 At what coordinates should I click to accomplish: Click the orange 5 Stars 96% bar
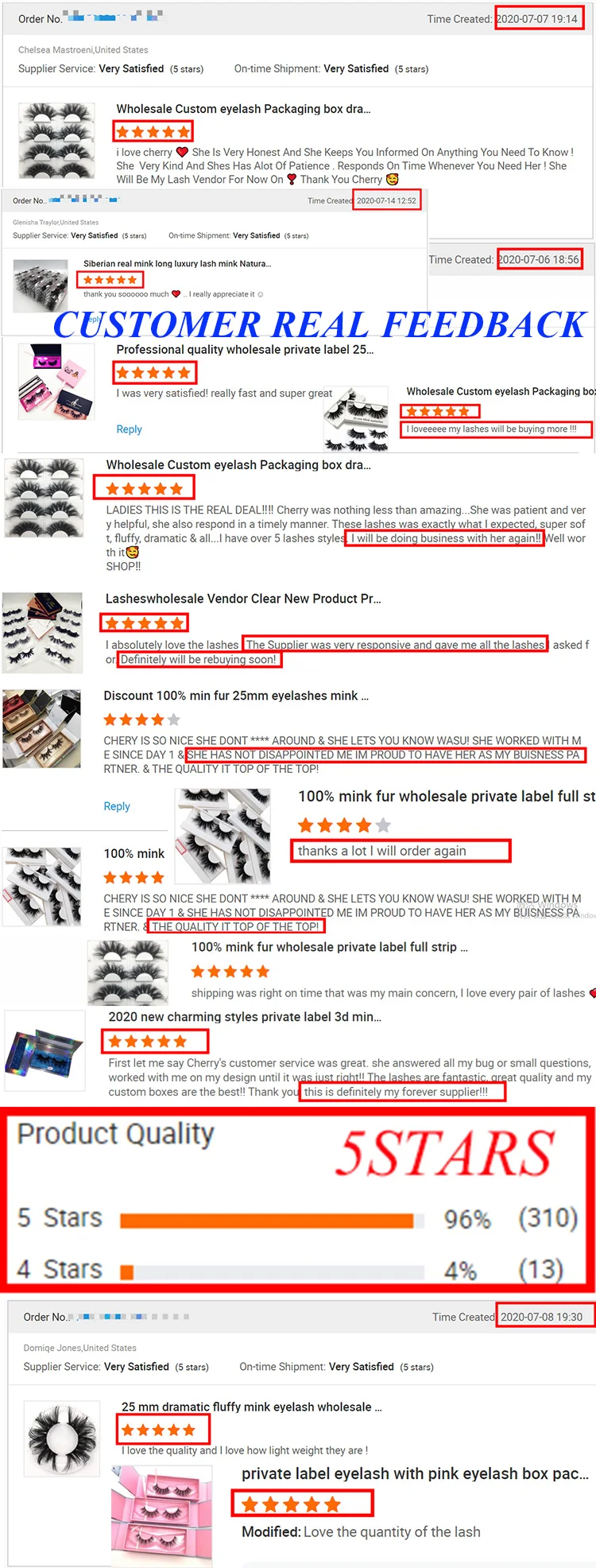267,1221
